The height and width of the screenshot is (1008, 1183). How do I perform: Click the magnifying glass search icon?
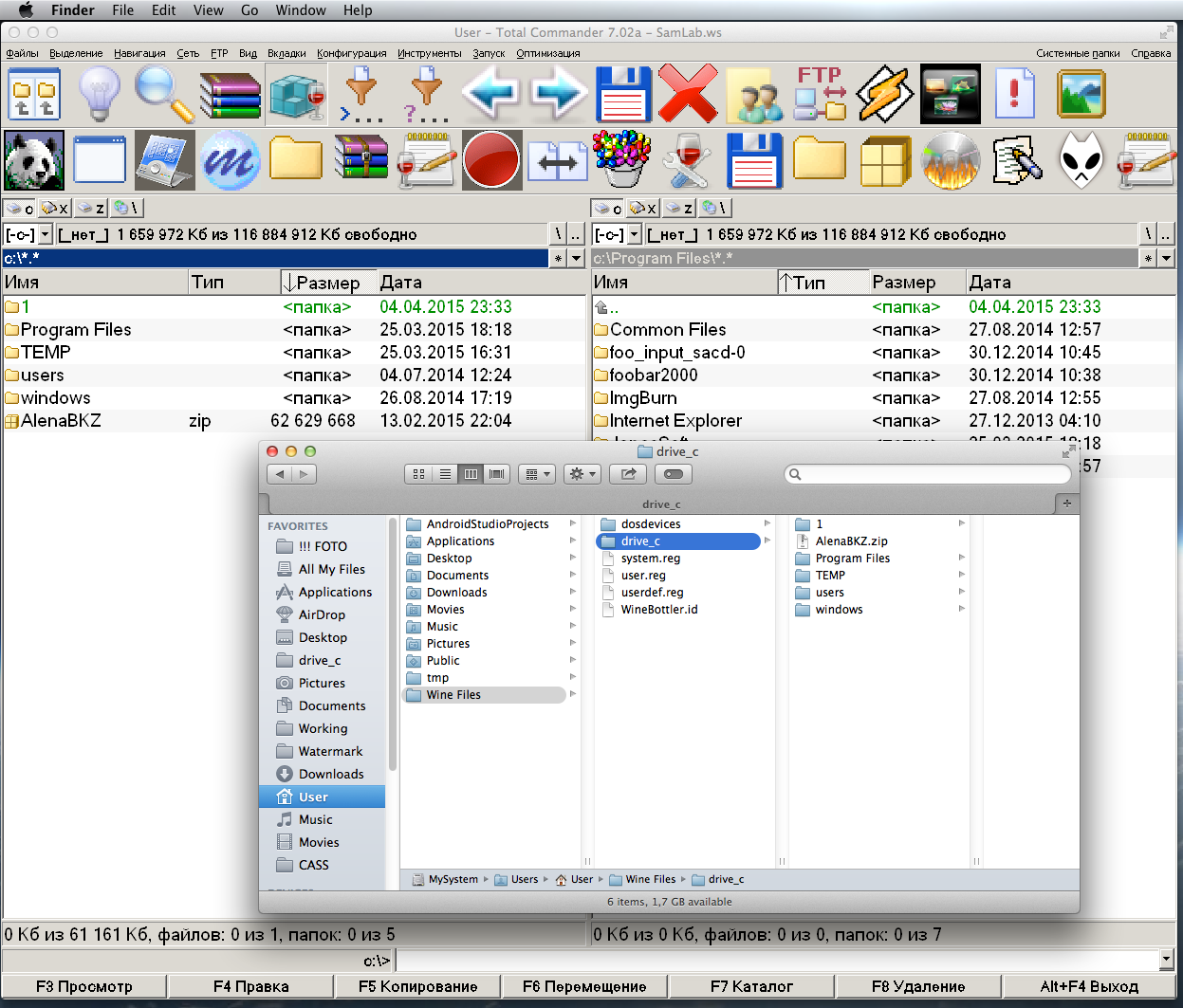[164, 95]
